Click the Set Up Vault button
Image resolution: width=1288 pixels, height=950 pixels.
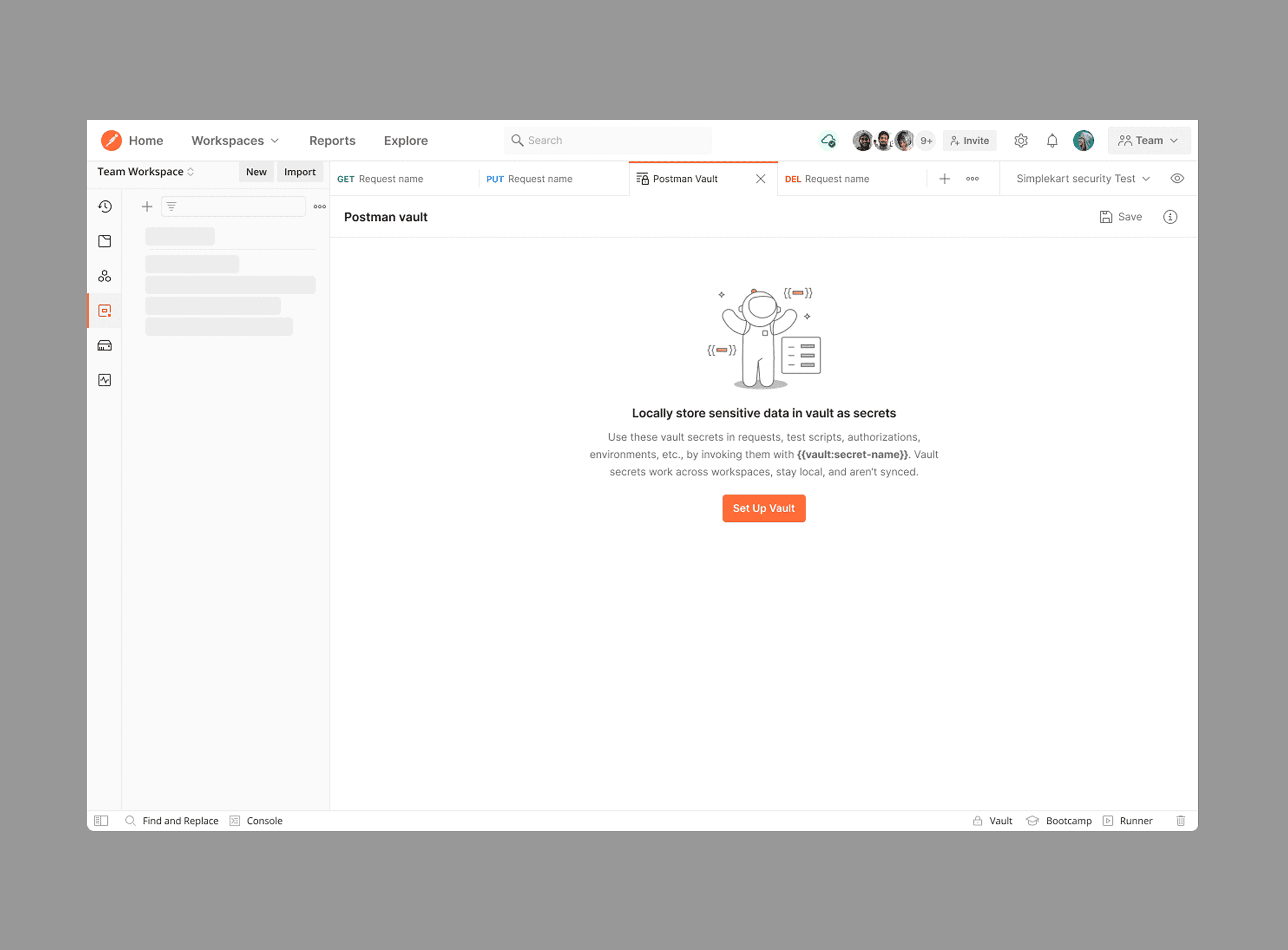coord(764,508)
